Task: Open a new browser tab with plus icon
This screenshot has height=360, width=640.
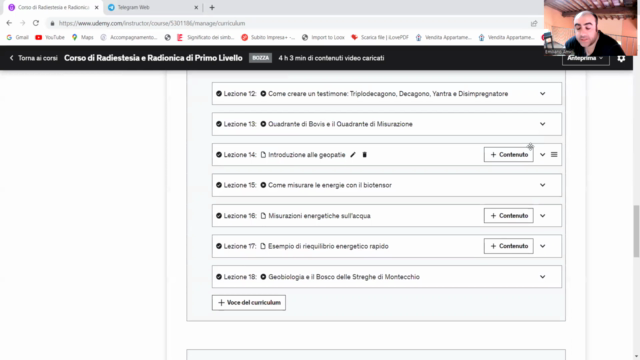Action: 212,7
